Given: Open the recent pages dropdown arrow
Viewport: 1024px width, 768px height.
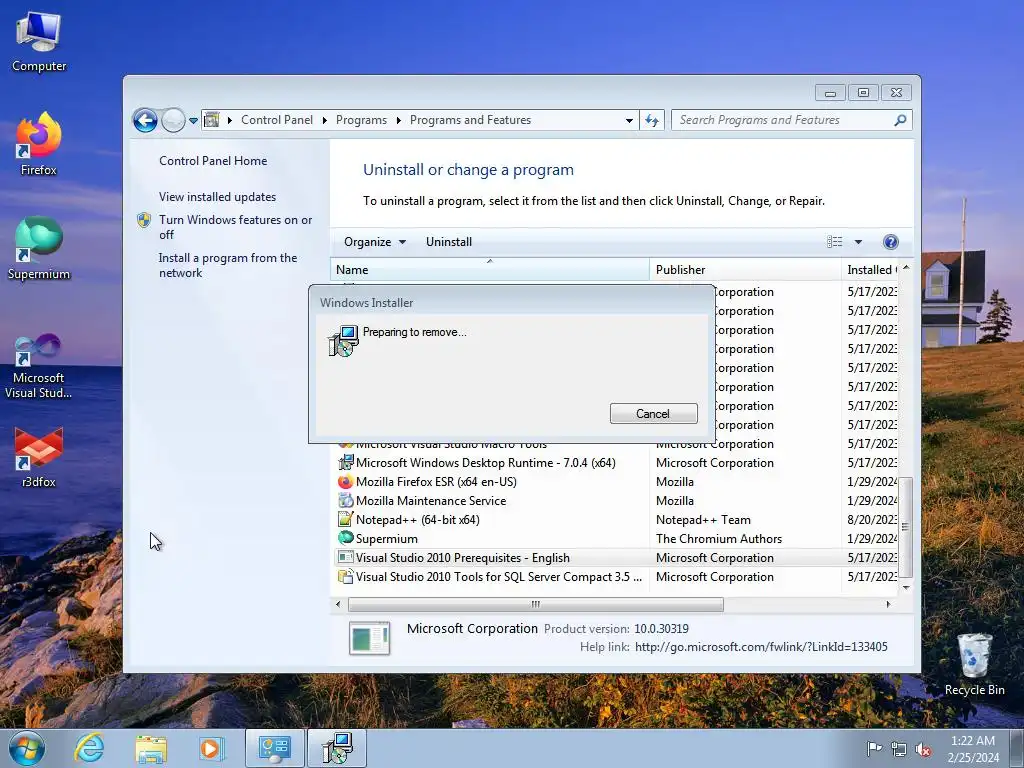Looking at the screenshot, I should (193, 121).
